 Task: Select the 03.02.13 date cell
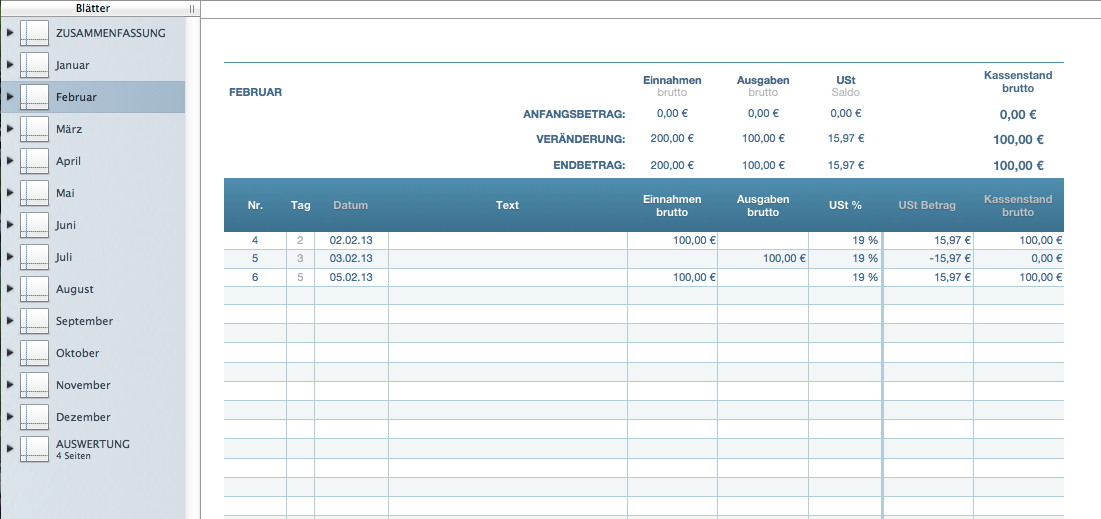(351, 258)
